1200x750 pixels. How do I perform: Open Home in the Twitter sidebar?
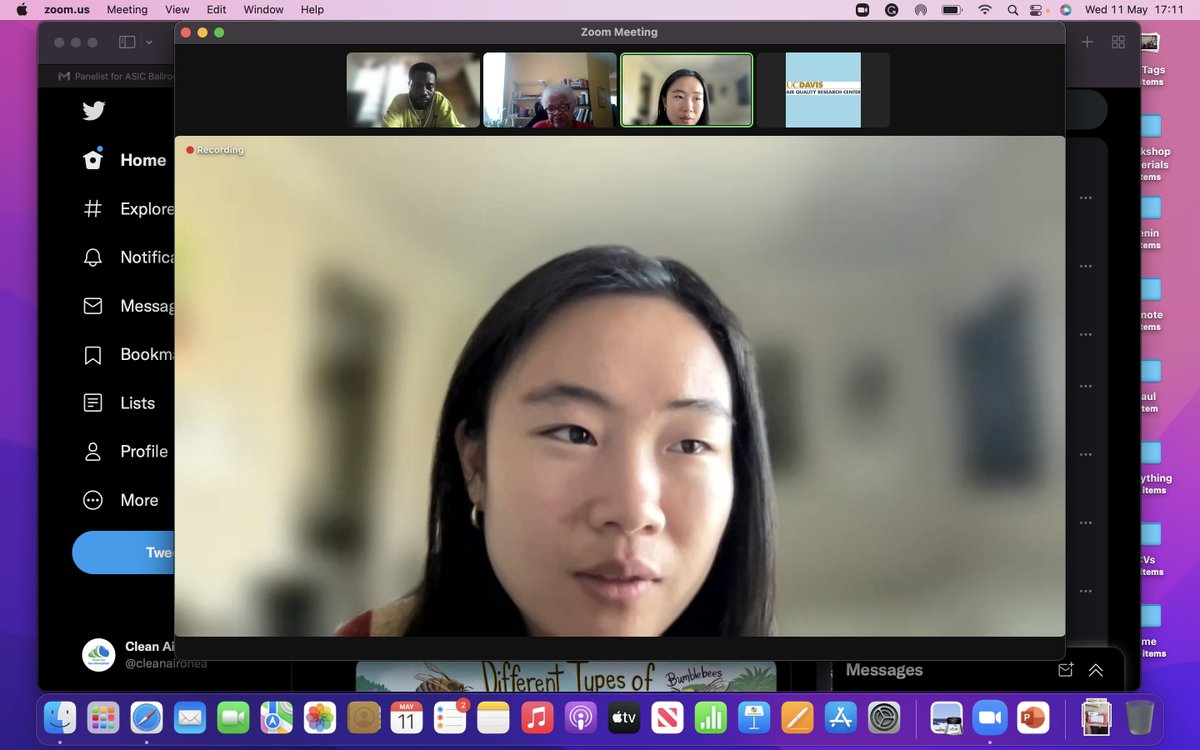point(124,160)
